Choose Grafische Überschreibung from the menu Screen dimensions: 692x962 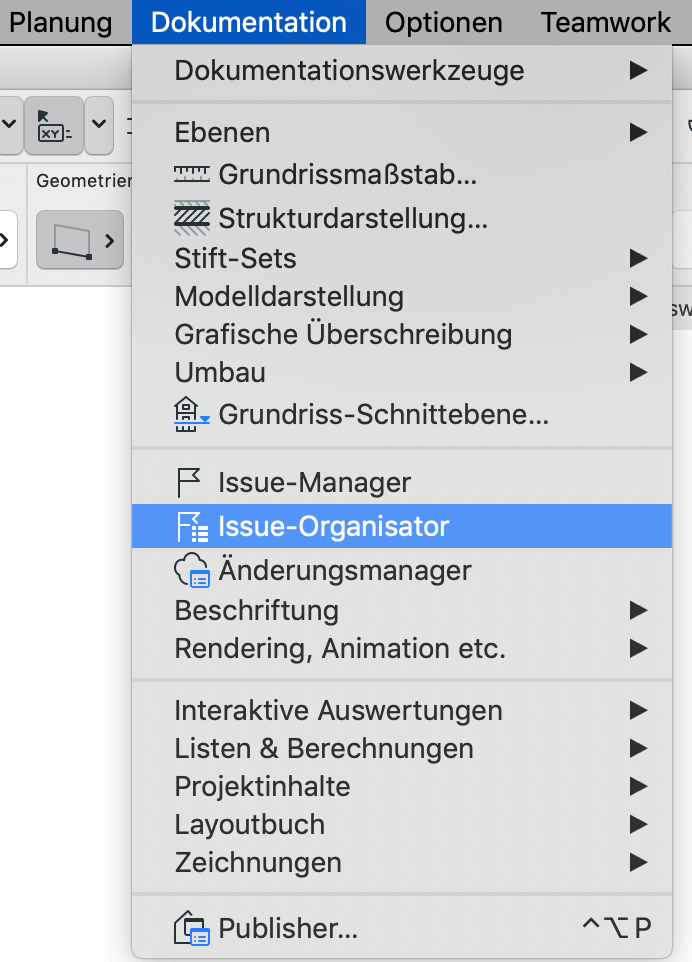[x=343, y=334]
